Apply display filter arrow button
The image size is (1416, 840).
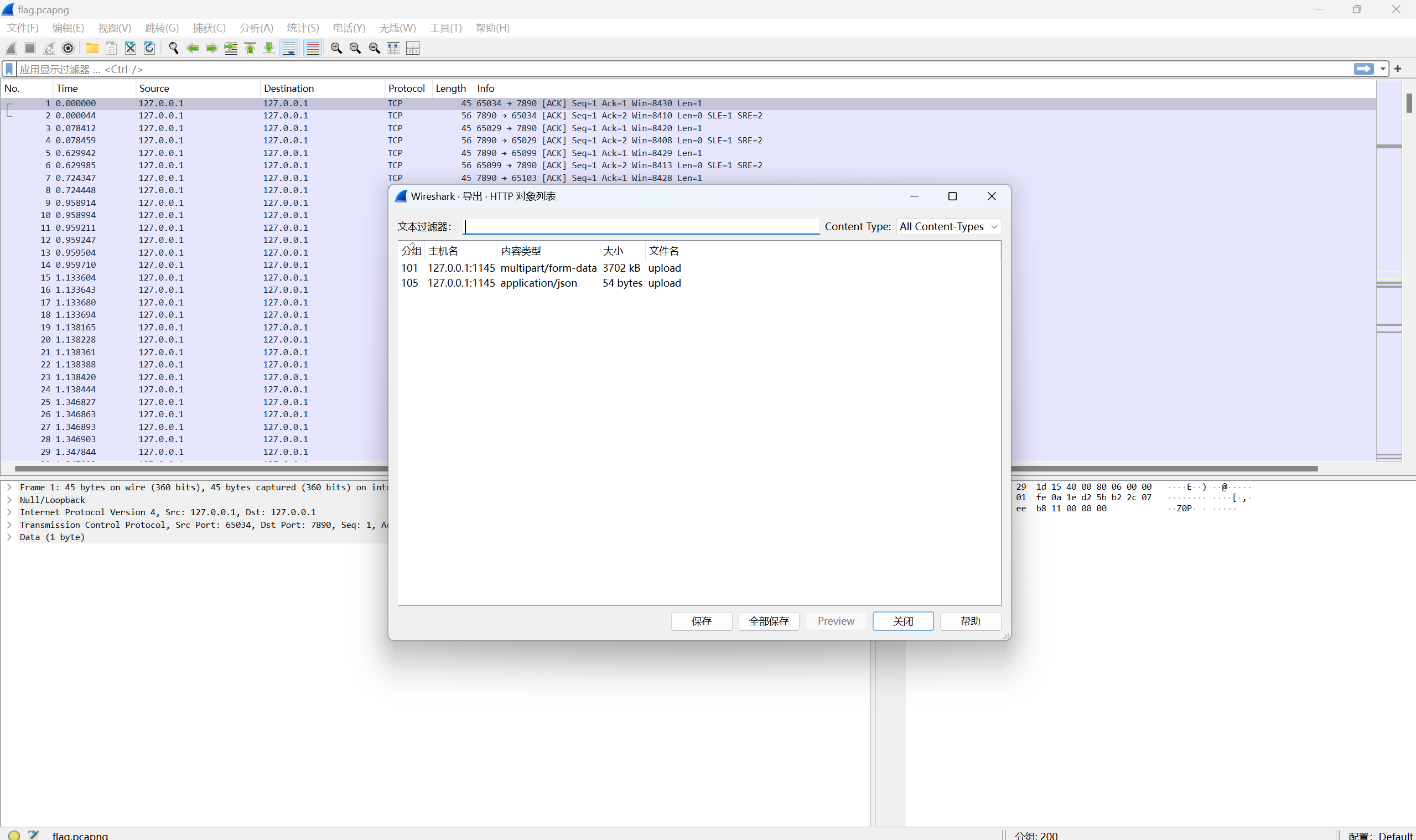point(1364,69)
